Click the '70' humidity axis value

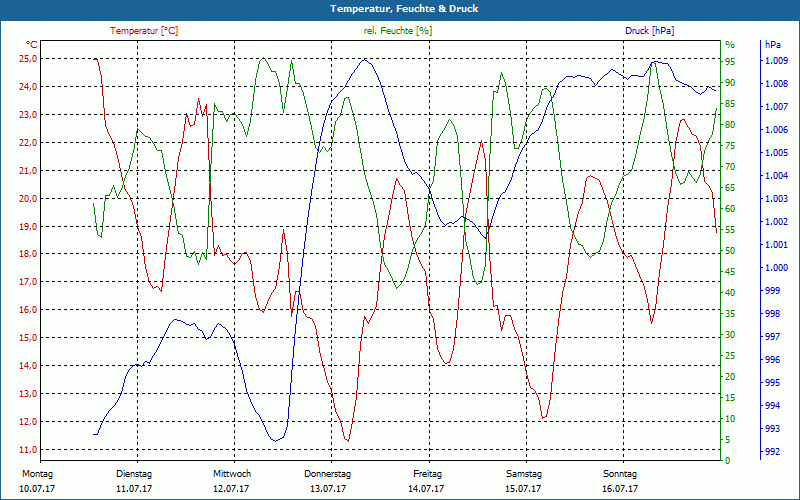coord(730,167)
